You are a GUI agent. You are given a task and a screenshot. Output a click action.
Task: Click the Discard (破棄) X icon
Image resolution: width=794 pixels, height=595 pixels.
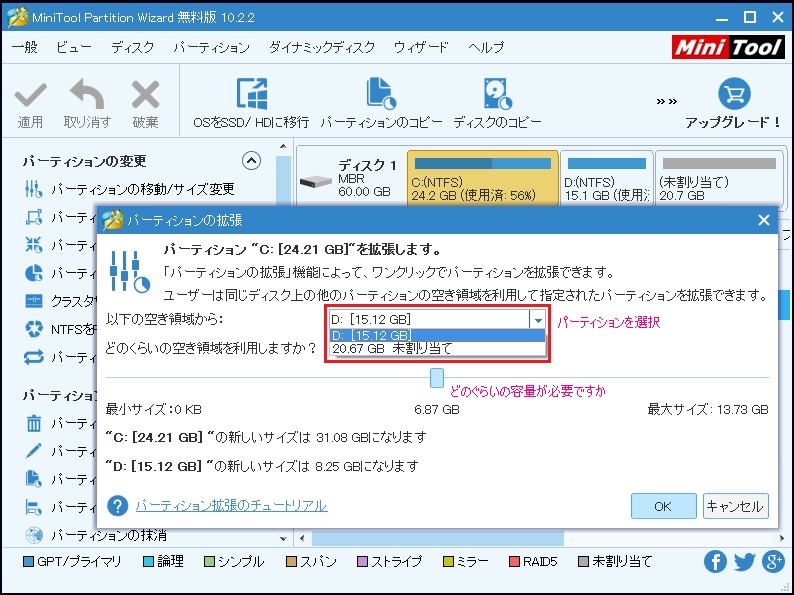point(145,97)
